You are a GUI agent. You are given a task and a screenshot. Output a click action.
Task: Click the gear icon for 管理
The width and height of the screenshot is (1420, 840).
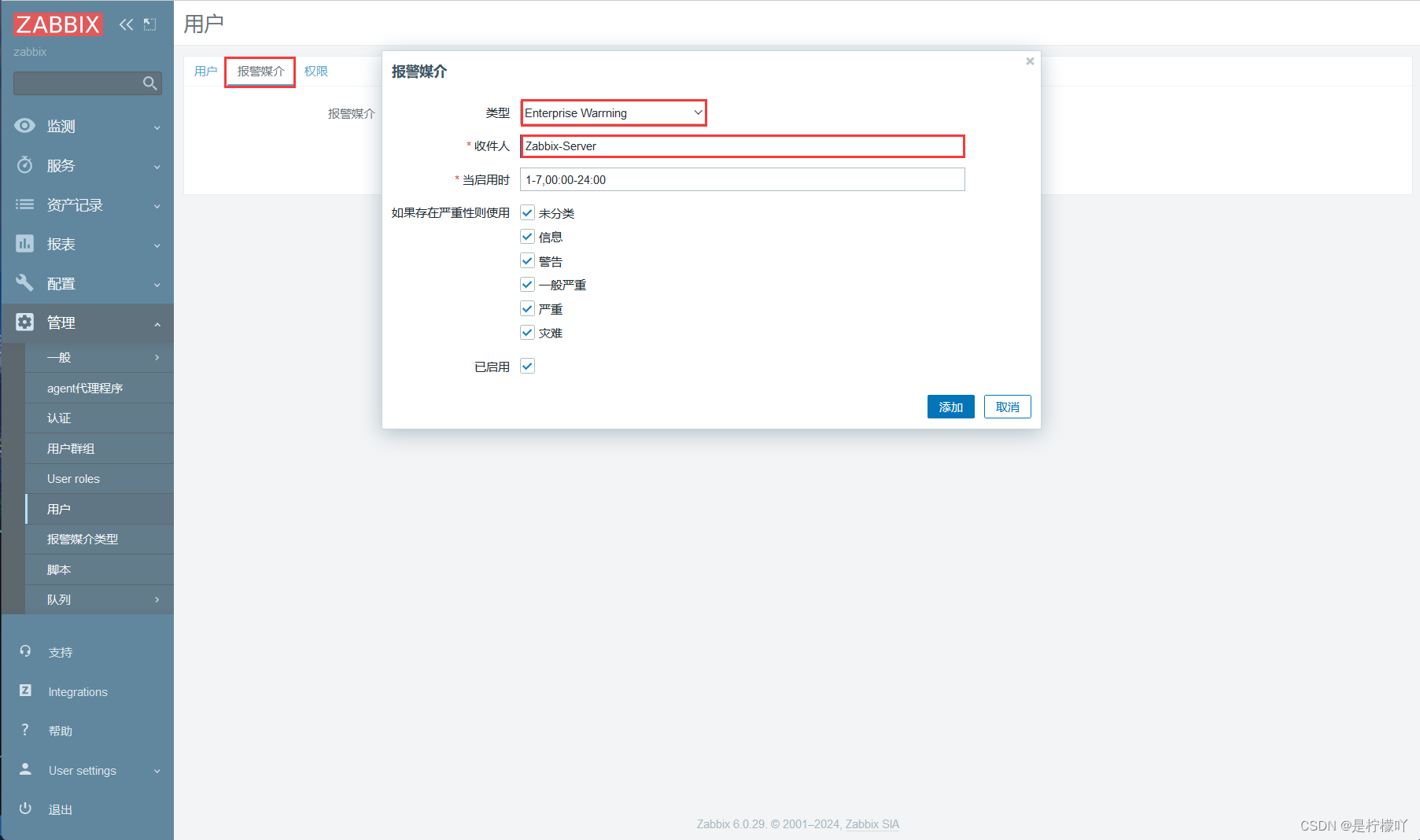[x=24, y=322]
